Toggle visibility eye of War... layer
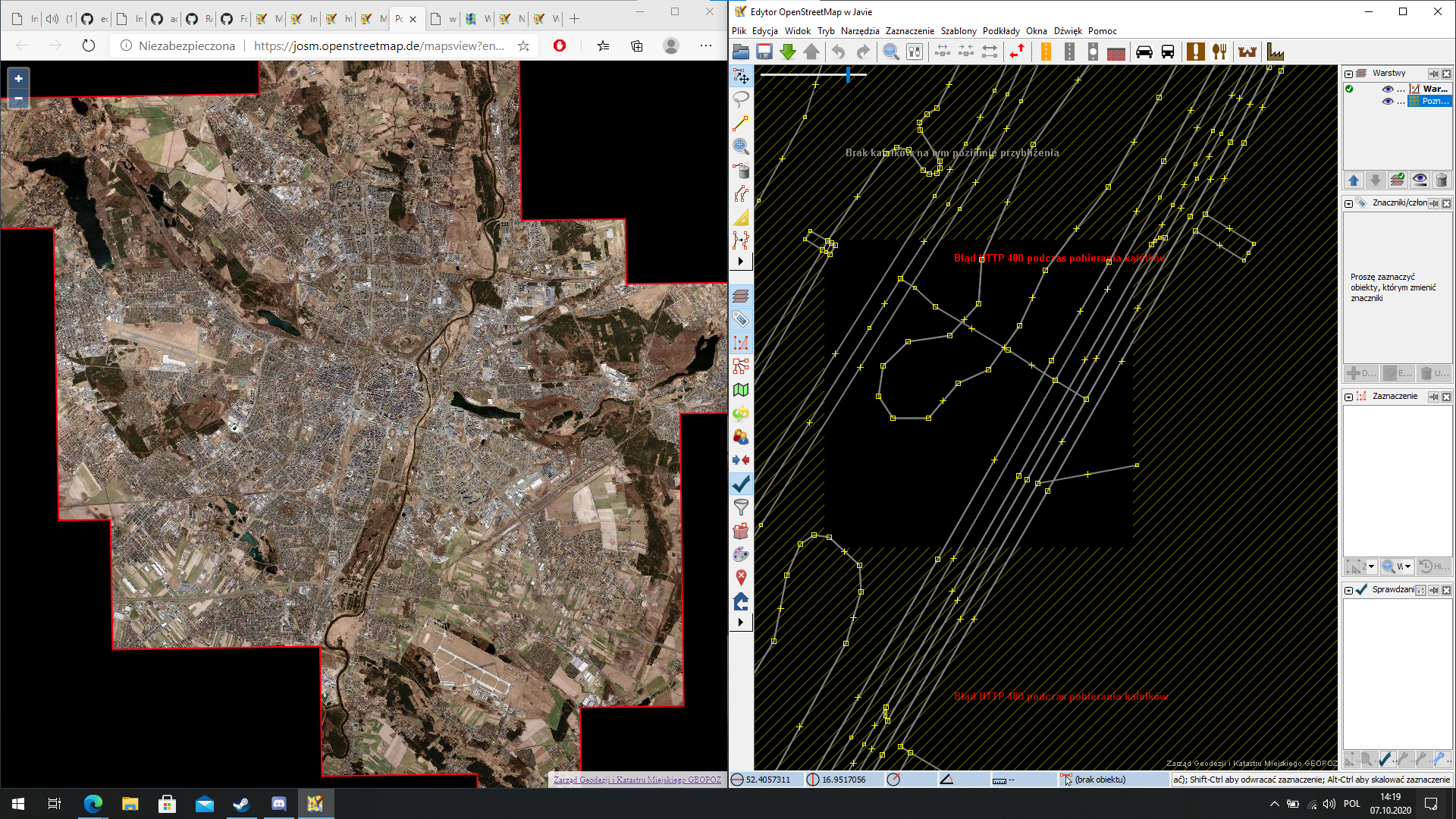This screenshot has height=819, width=1456. pos(1387,89)
